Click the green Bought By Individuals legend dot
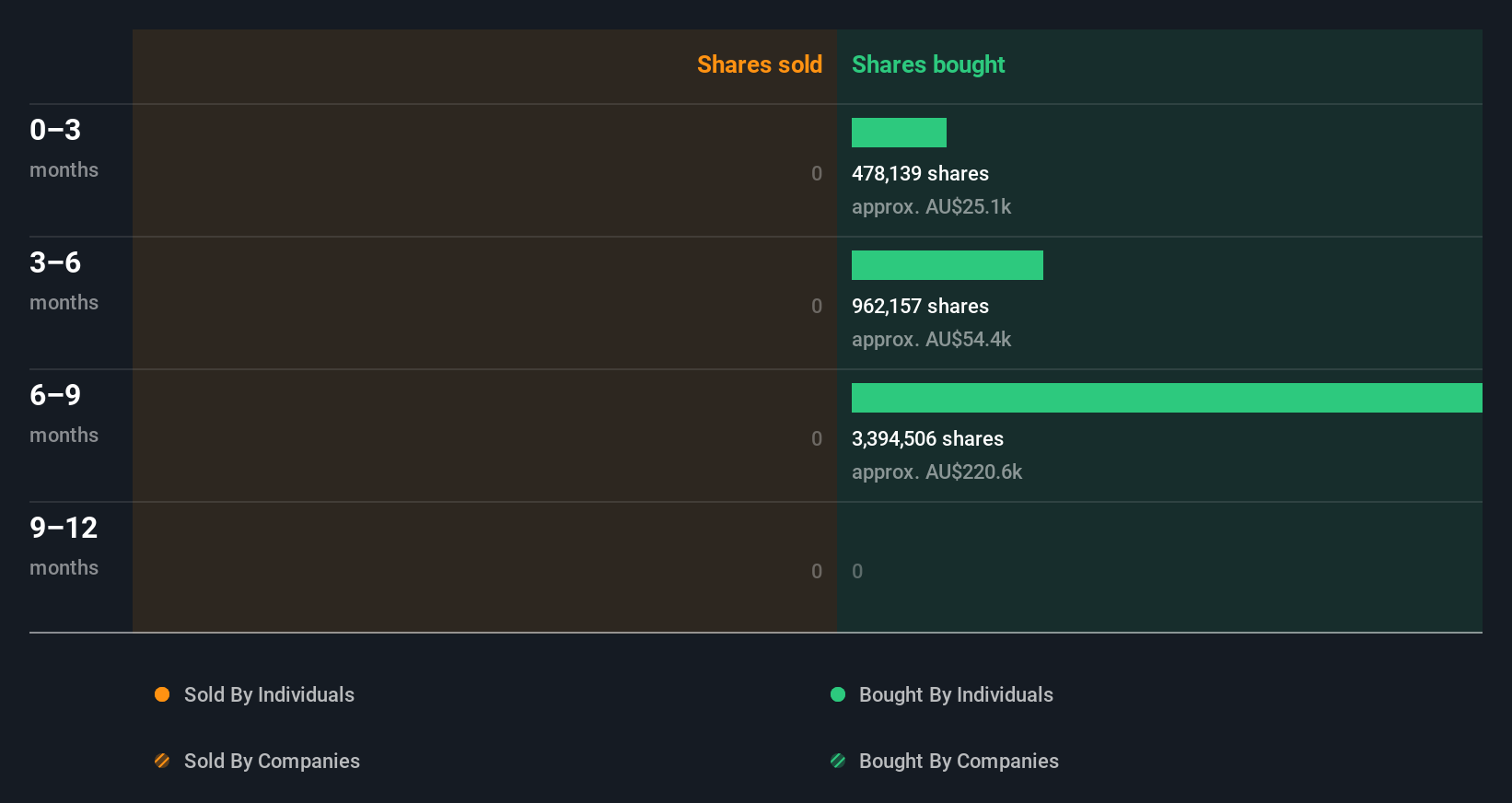Screen dimensions: 1512x803 click(x=838, y=694)
